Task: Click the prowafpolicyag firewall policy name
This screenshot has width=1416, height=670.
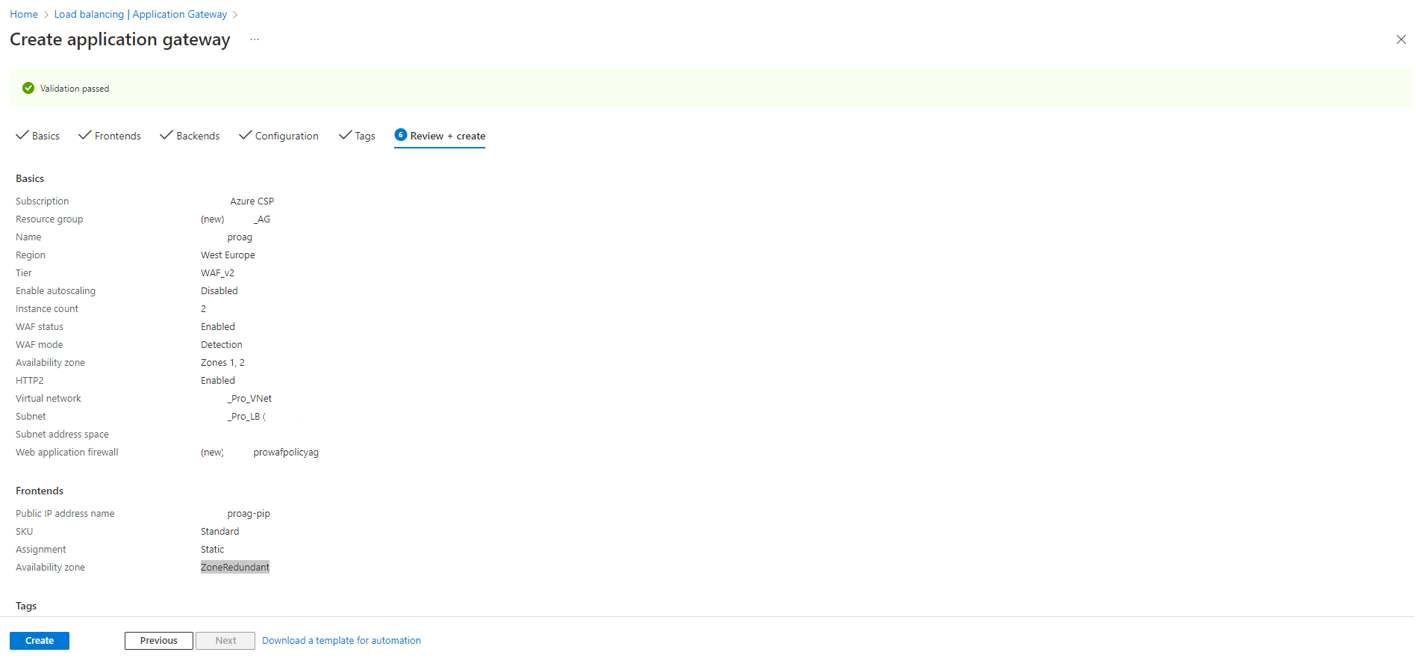Action: (x=286, y=452)
